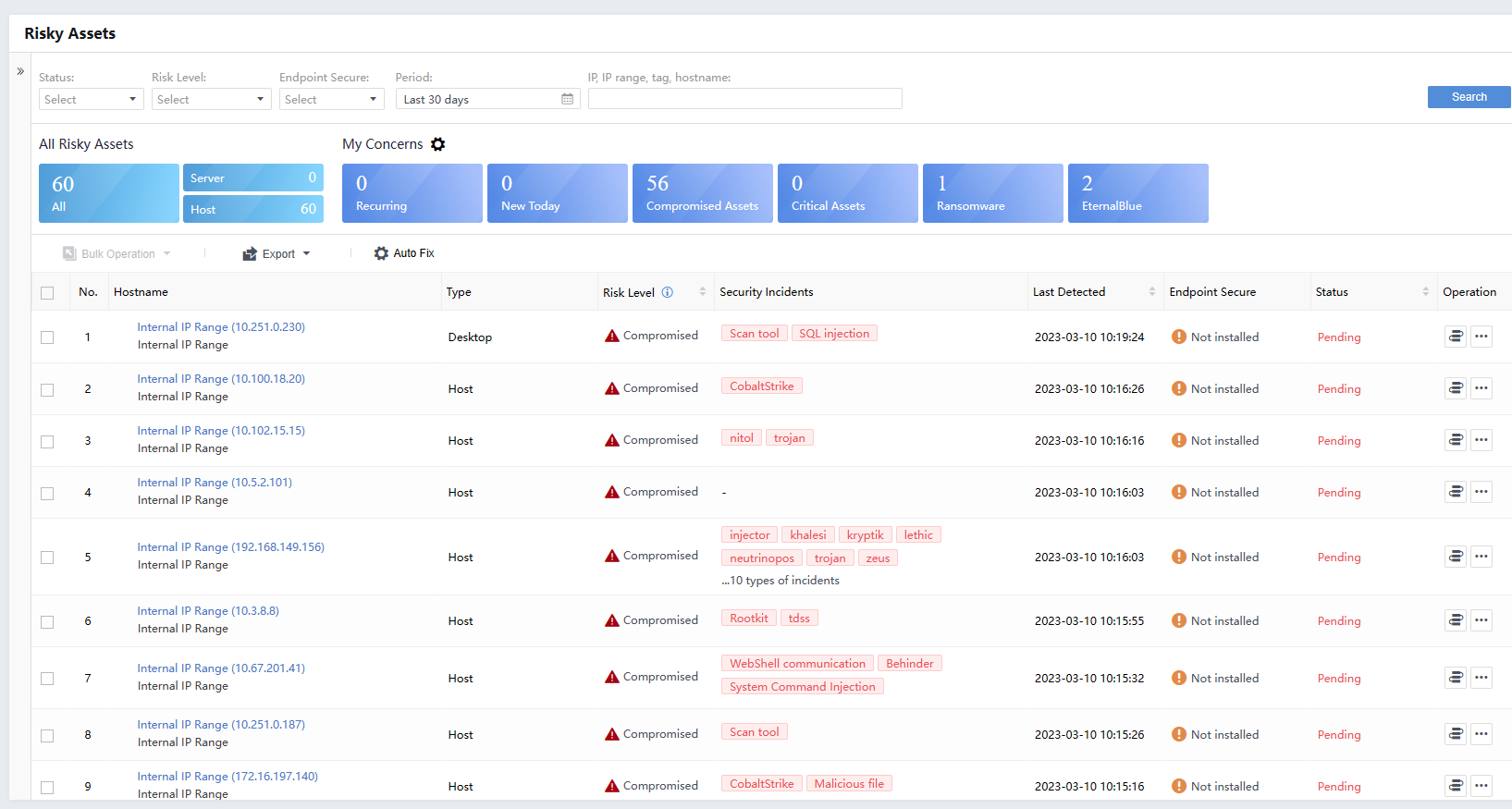Select checkbox for asset number 6

47,621
